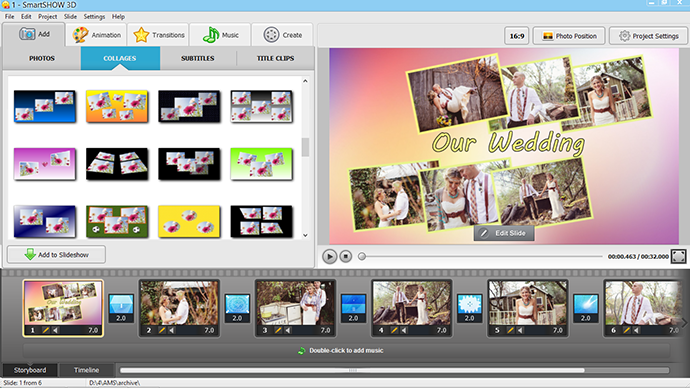This screenshot has height=388, width=690.
Task: Switch to the Music tab
Action: 220,35
